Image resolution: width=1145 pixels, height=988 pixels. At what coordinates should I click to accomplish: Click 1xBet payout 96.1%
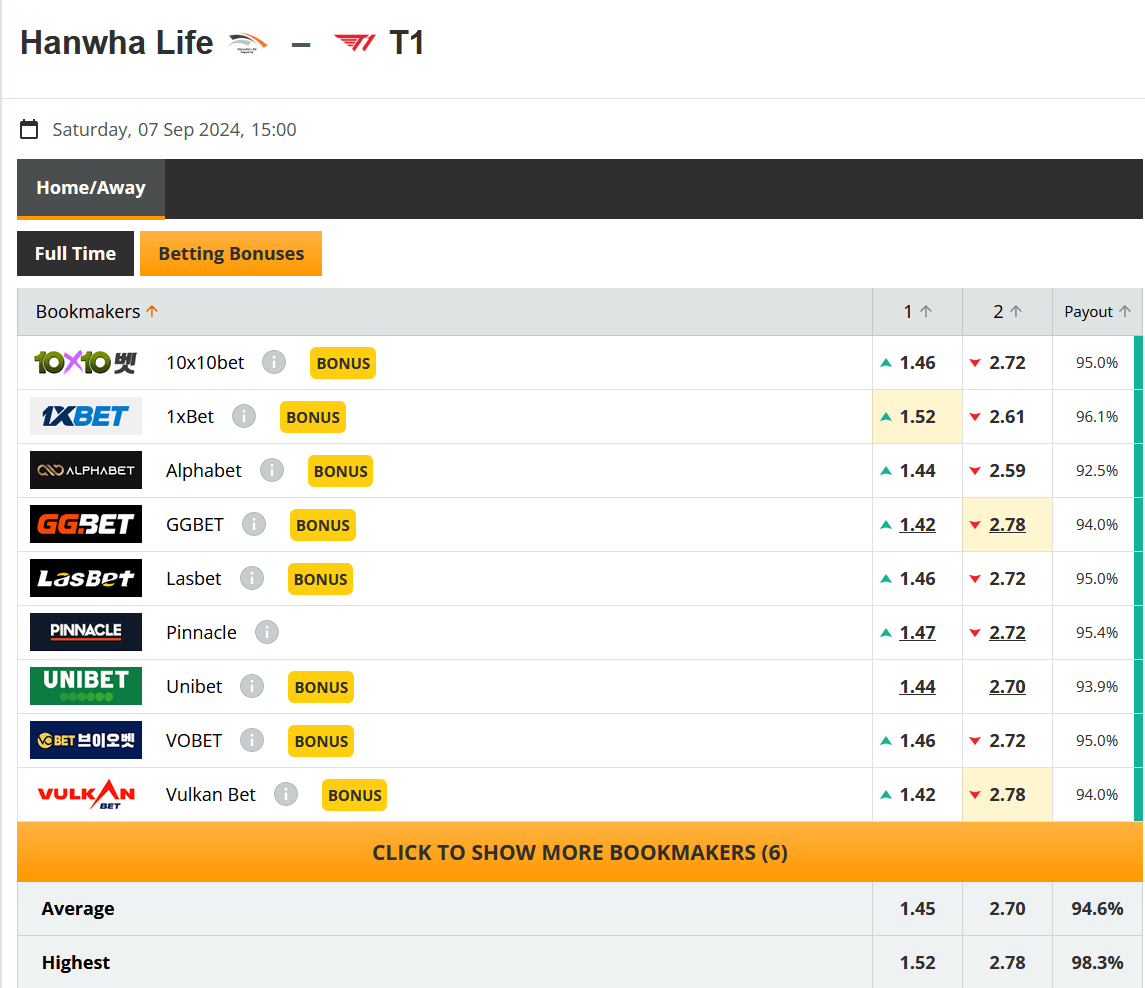(1097, 416)
